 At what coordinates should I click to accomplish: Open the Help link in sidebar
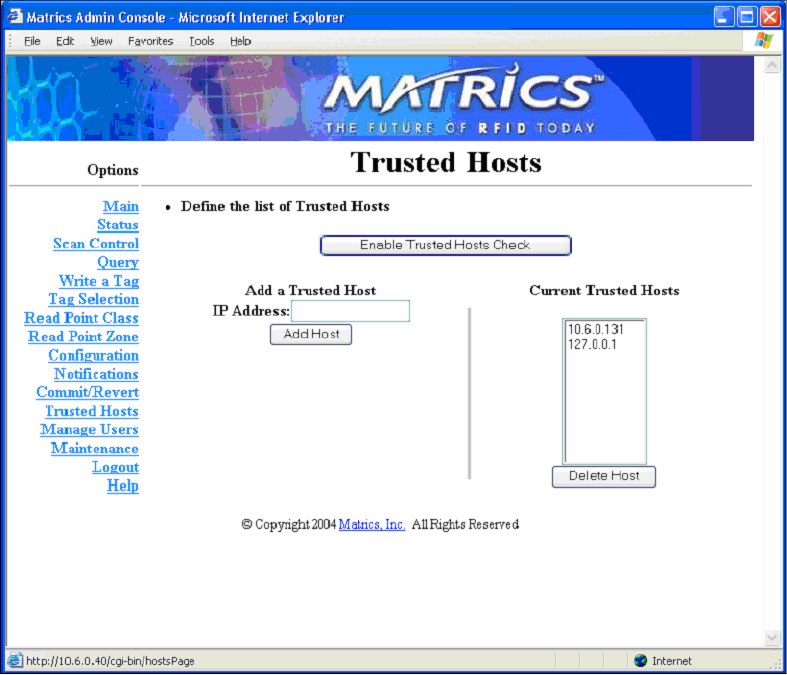pos(123,486)
